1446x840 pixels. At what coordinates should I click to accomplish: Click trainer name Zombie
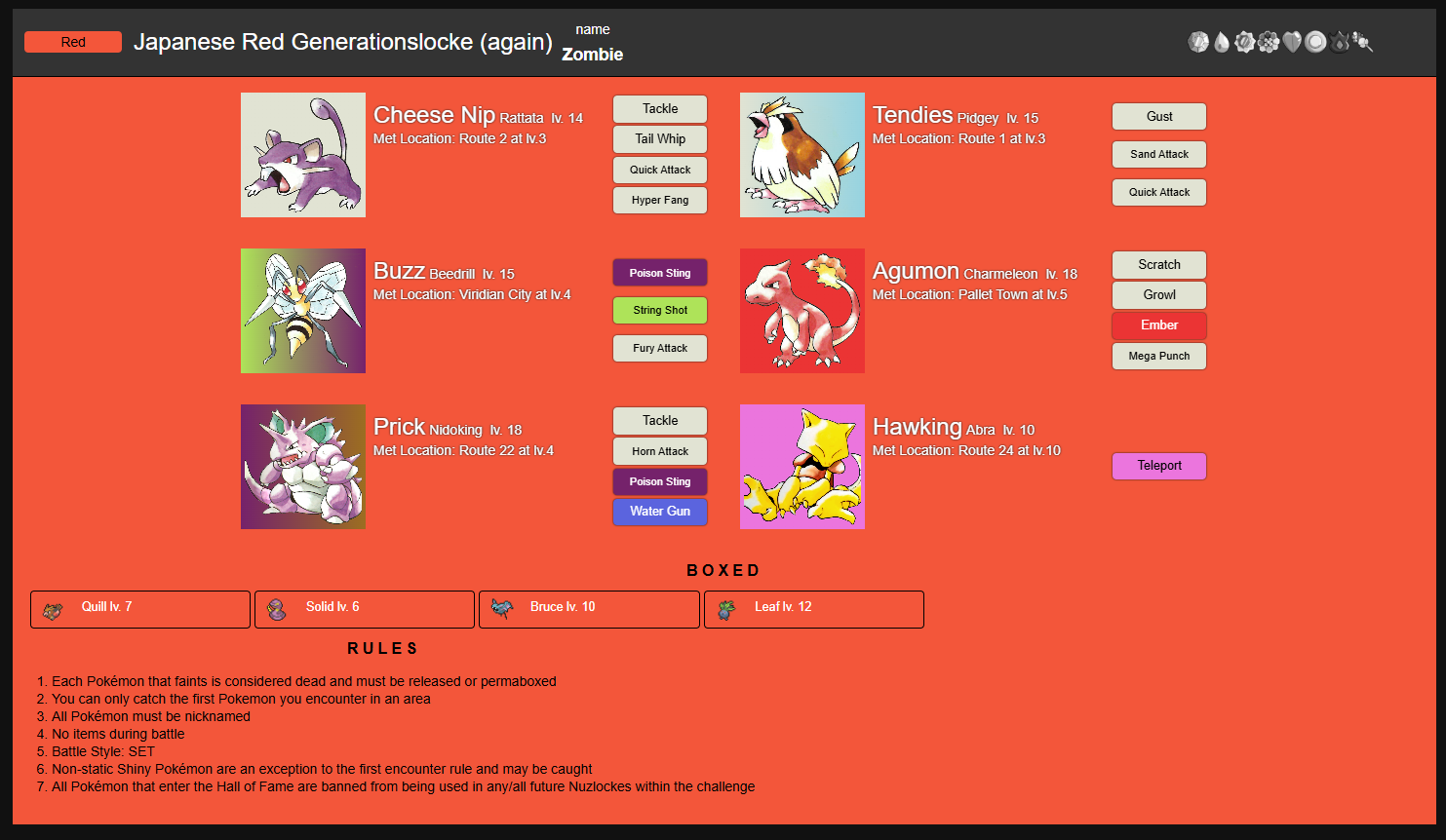pyautogui.click(x=592, y=55)
